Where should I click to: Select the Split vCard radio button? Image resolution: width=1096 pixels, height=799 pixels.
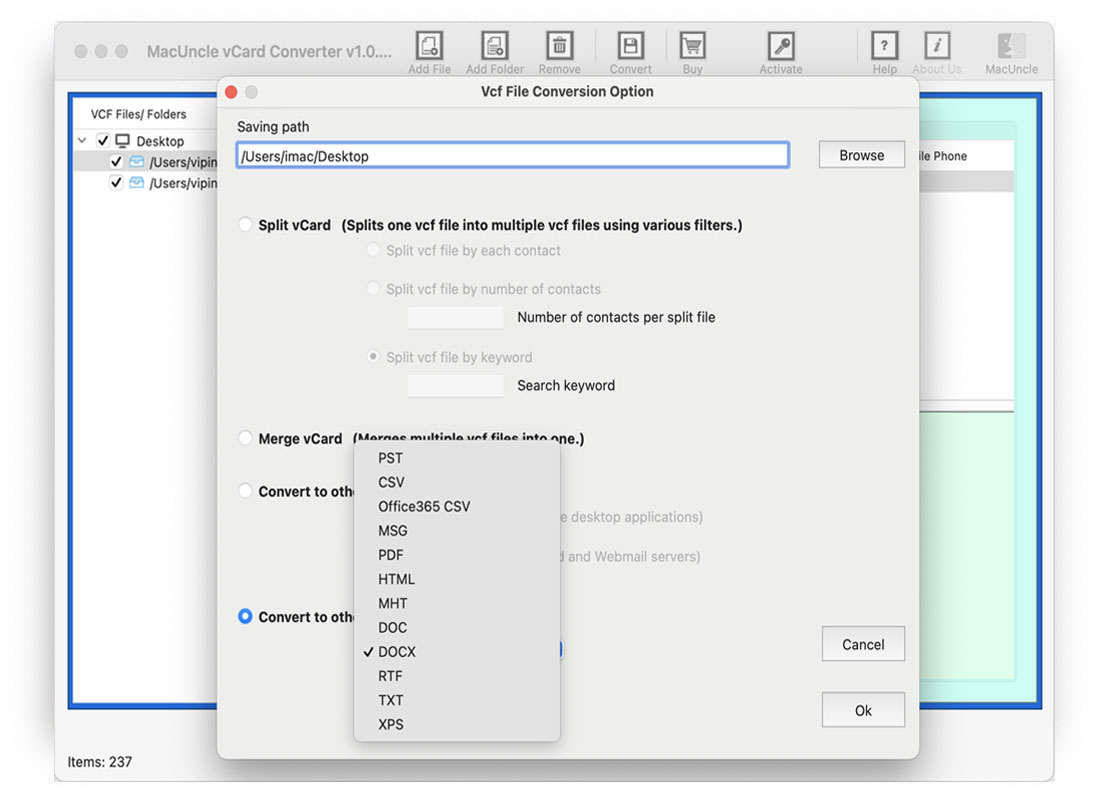click(x=244, y=225)
